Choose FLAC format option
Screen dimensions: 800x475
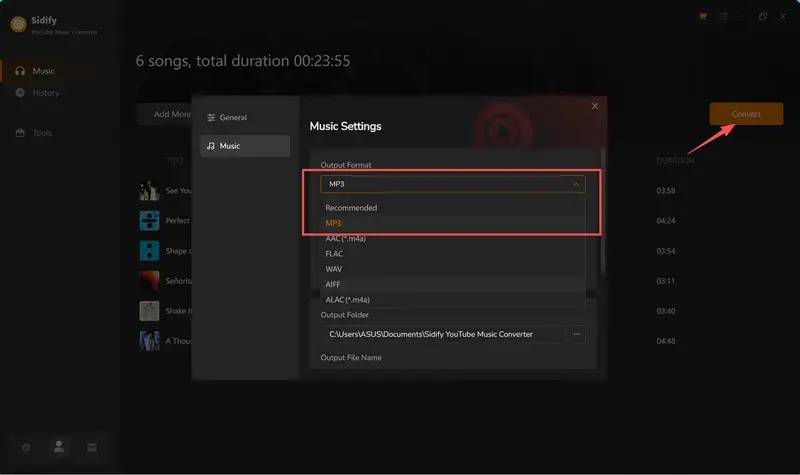tap(453, 254)
